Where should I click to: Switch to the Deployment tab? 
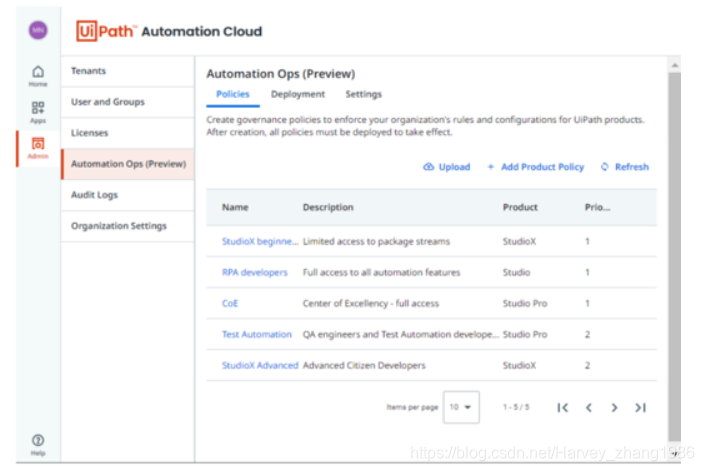tap(297, 94)
